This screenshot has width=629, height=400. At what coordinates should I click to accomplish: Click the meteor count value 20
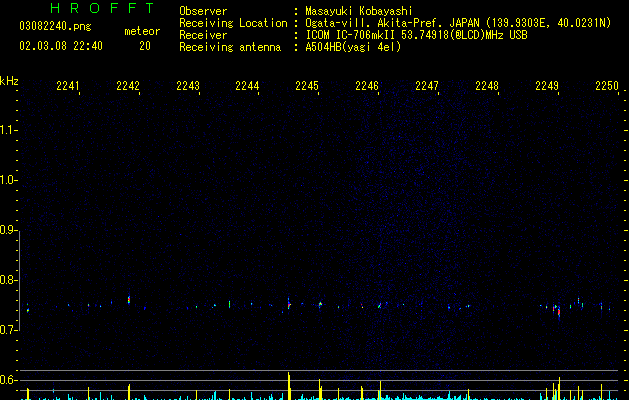click(145, 46)
